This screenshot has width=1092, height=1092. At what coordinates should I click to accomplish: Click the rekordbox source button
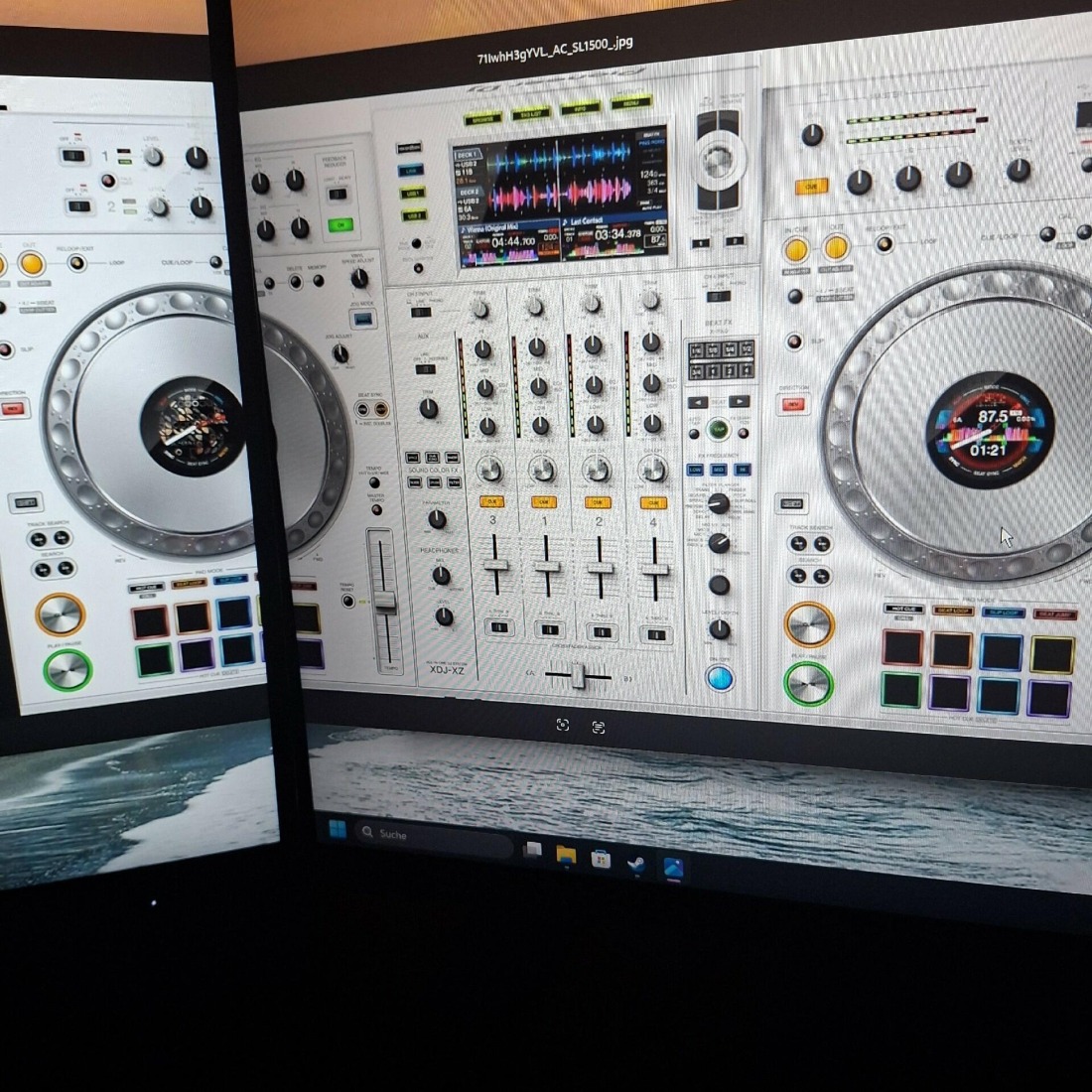[409, 148]
